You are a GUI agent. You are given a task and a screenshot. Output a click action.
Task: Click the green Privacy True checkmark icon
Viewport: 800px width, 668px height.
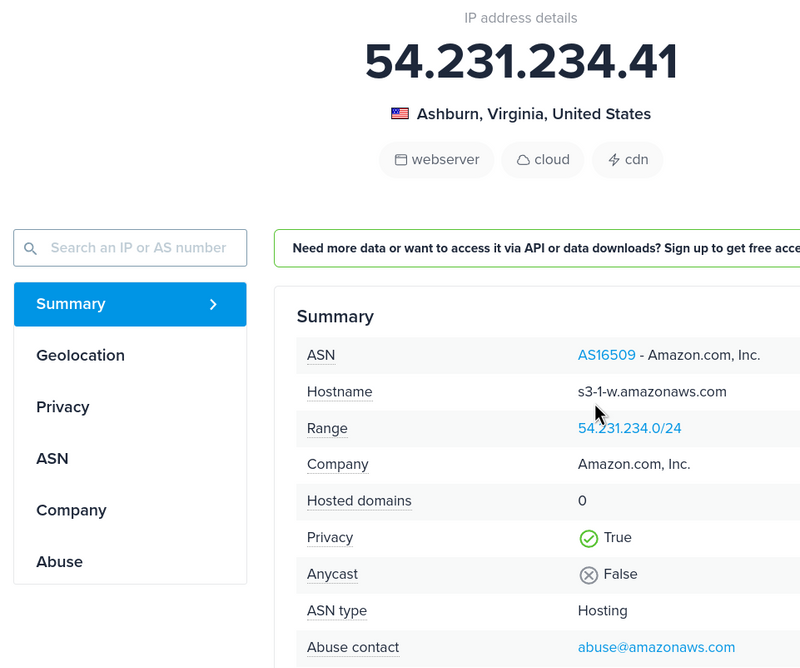click(589, 538)
